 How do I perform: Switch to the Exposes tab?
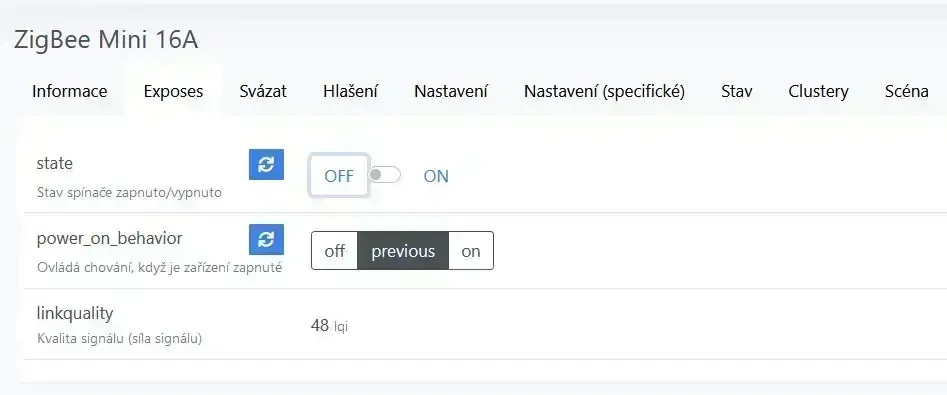click(173, 91)
